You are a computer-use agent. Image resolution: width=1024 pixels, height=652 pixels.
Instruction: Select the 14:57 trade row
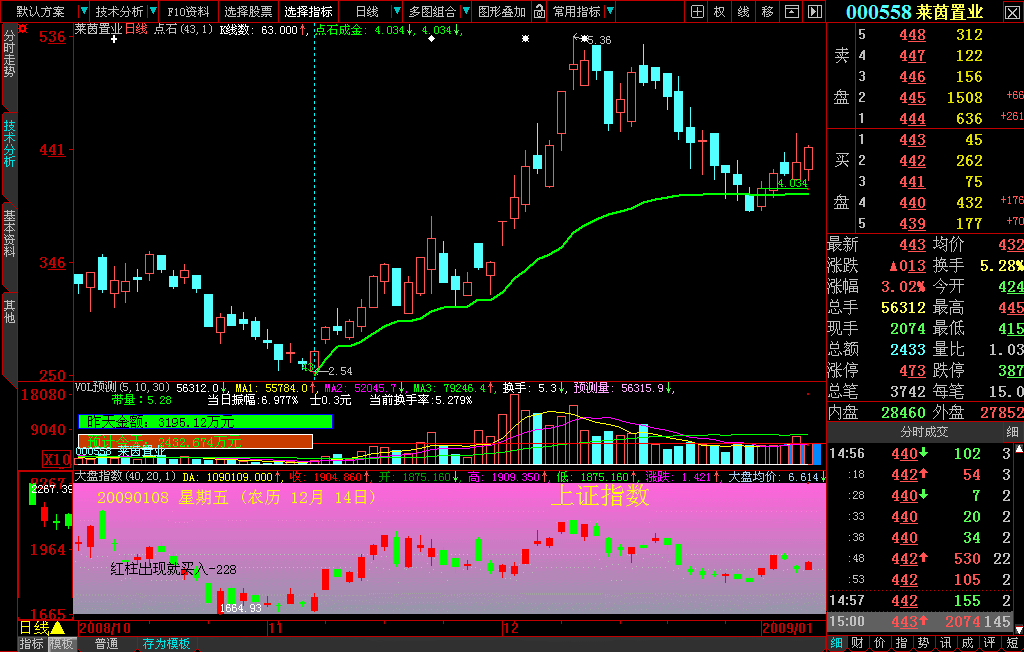920,600
